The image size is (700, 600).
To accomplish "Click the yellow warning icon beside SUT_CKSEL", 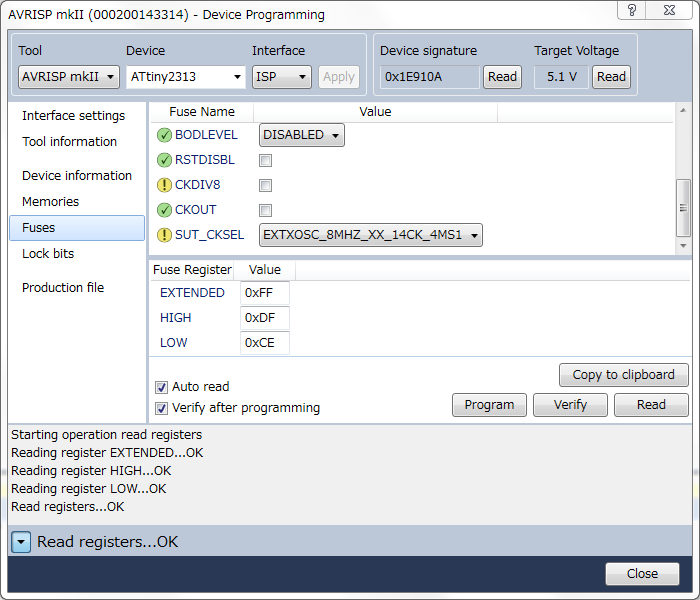I will [164, 235].
